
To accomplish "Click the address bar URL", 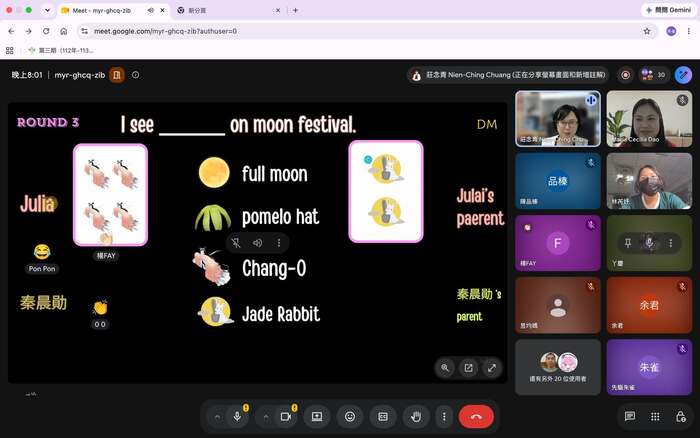I will click(x=165, y=31).
